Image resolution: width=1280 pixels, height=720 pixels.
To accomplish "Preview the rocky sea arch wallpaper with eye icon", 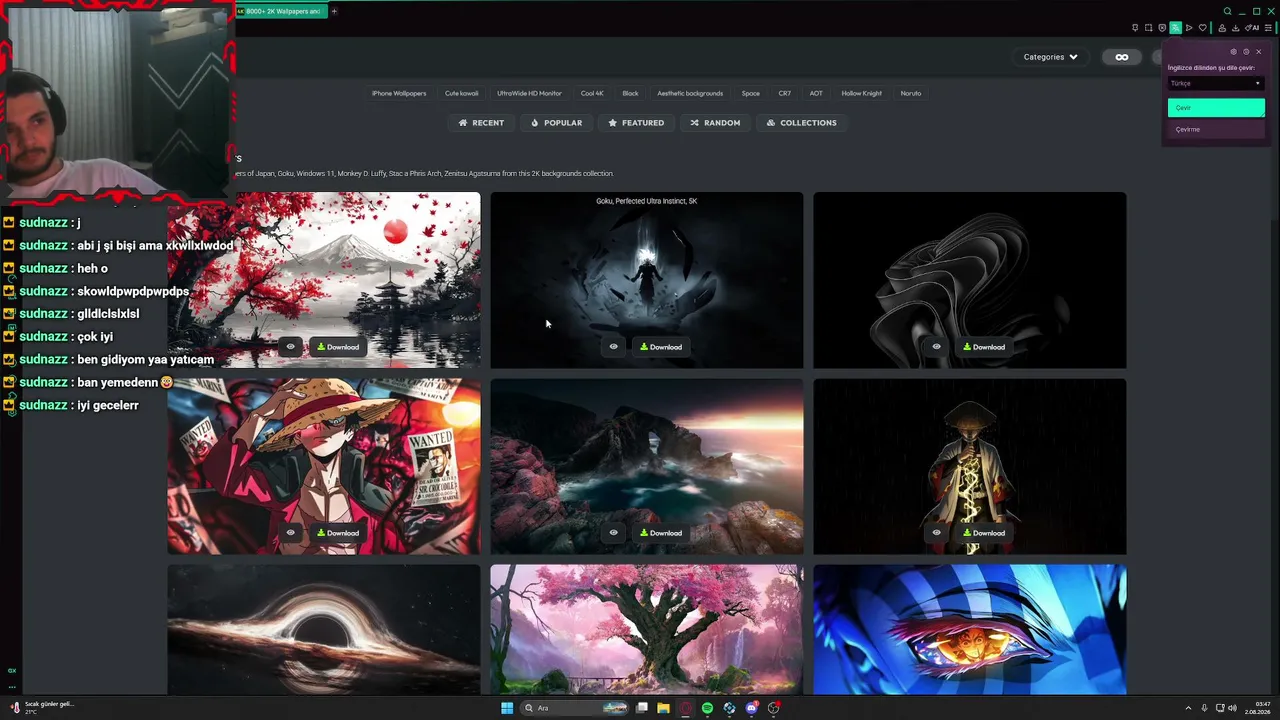I will coord(614,533).
